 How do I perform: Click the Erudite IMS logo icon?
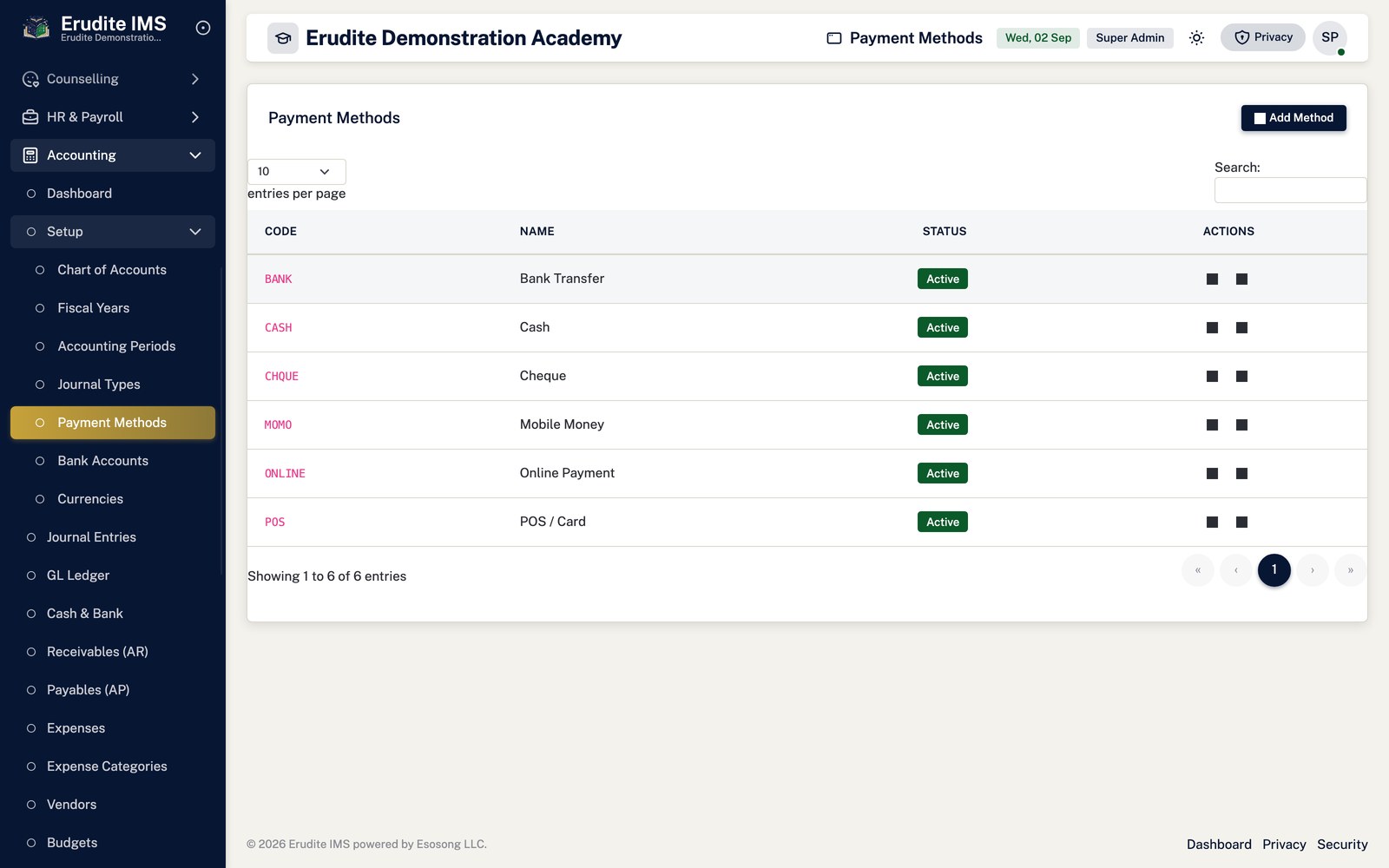pos(36,28)
